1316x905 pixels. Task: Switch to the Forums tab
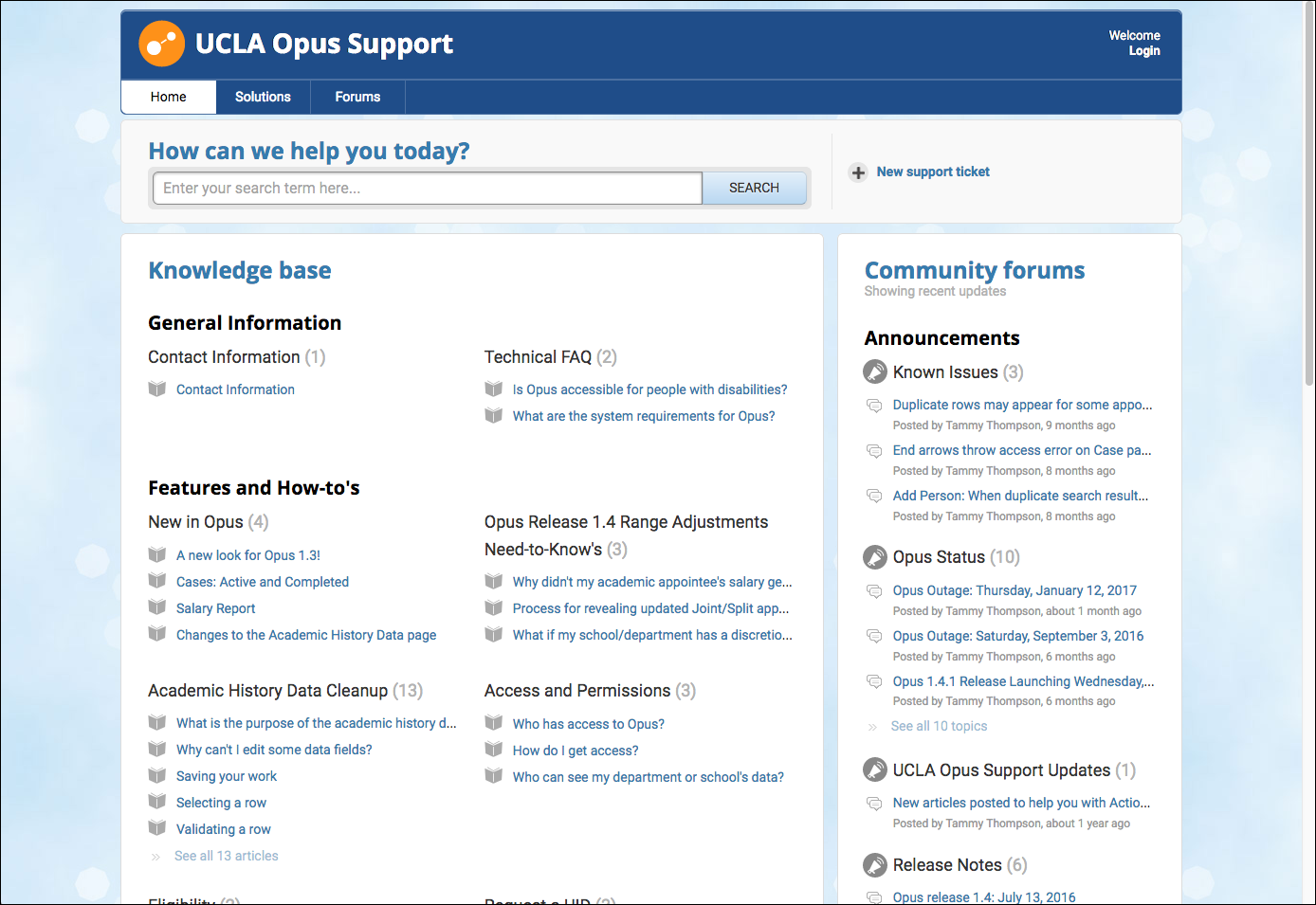(357, 97)
